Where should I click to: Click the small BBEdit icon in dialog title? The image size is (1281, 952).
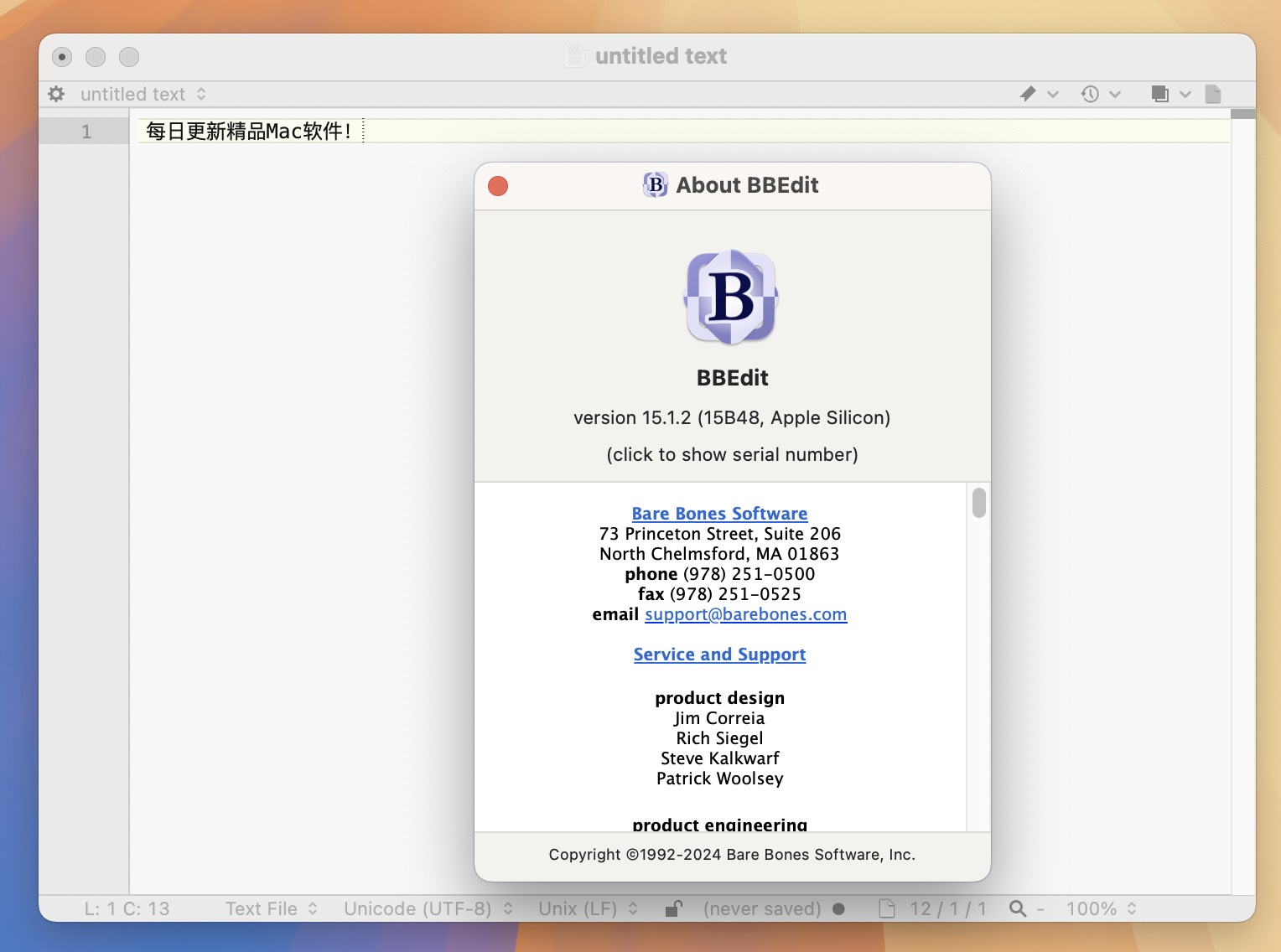[x=656, y=184]
